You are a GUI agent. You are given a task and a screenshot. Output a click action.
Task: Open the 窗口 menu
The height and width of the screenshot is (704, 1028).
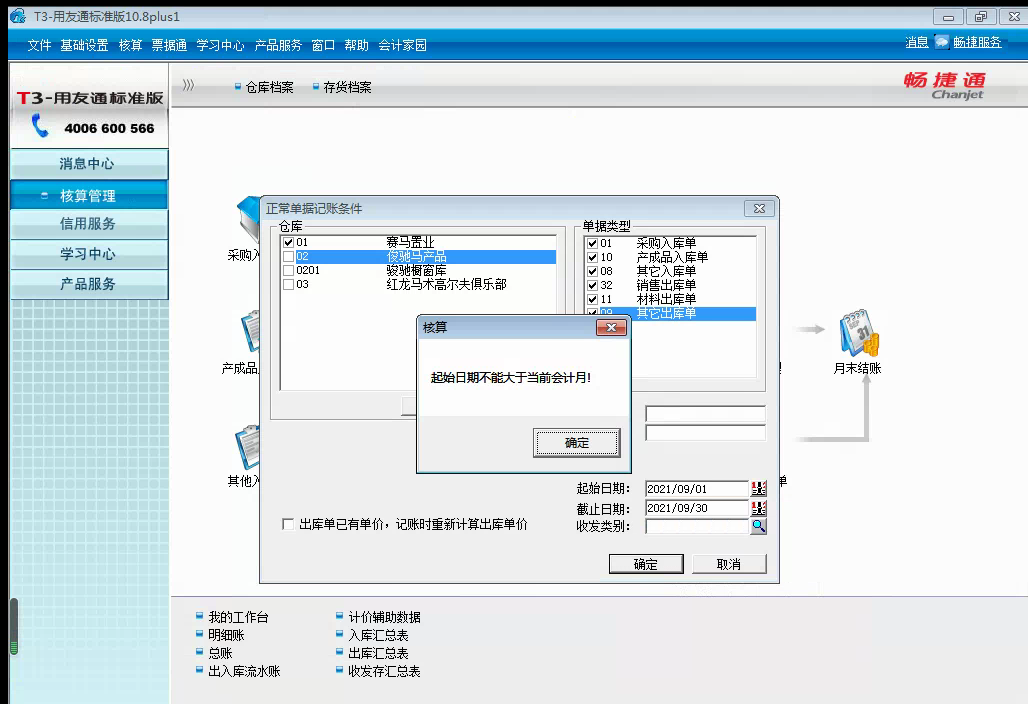pyautogui.click(x=323, y=45)
